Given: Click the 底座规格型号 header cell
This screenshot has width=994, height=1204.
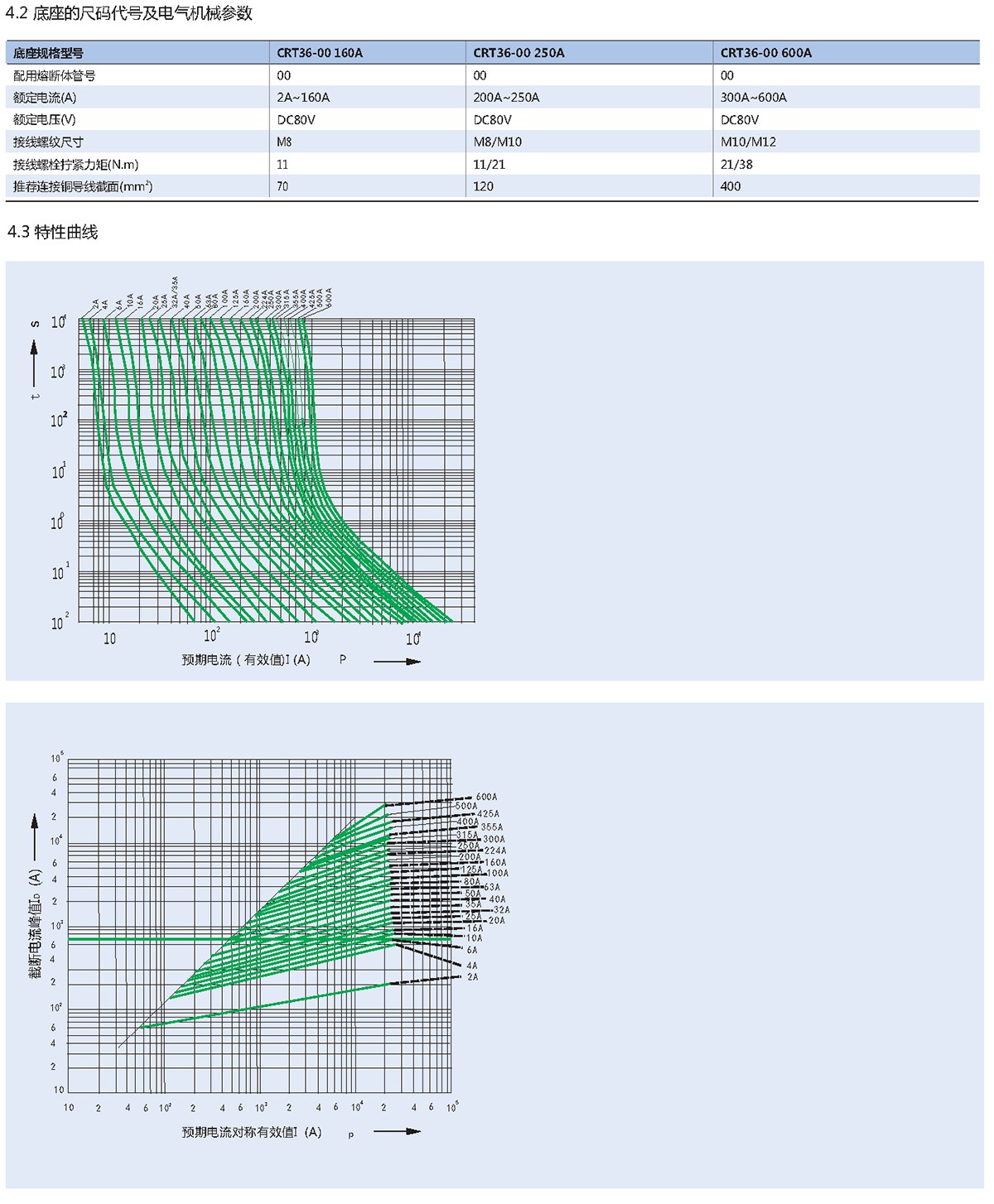Looking at the screenshot, I should [x=48, y=53].
